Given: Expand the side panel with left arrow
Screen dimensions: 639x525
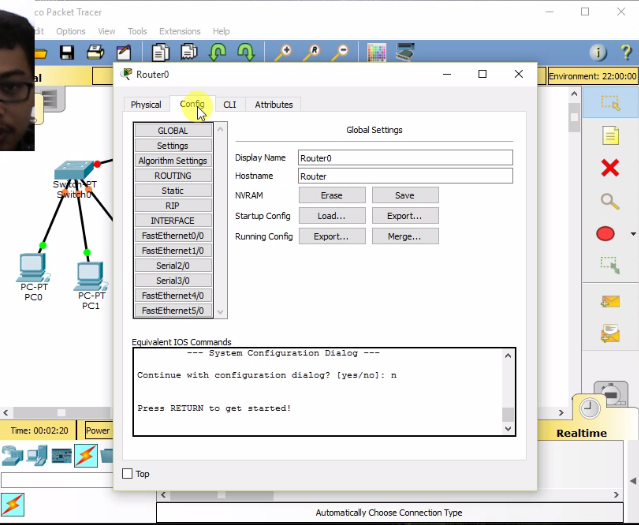Looking at the screenshot, I should [x=633, y=481].
